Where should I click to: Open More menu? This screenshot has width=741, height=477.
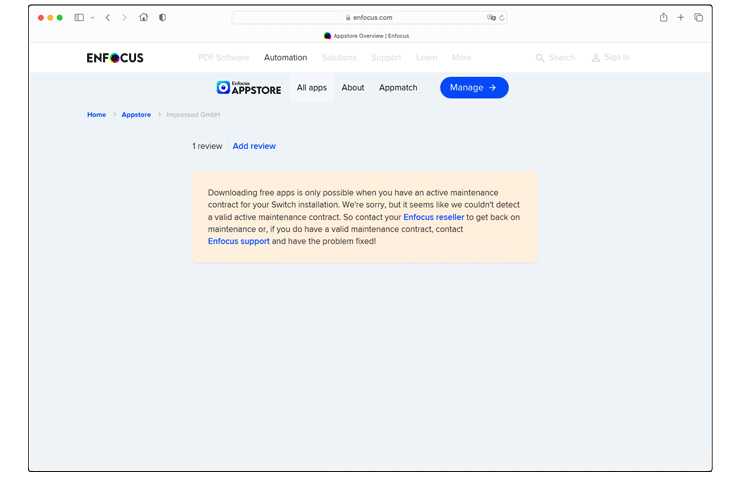coord(461,58)
